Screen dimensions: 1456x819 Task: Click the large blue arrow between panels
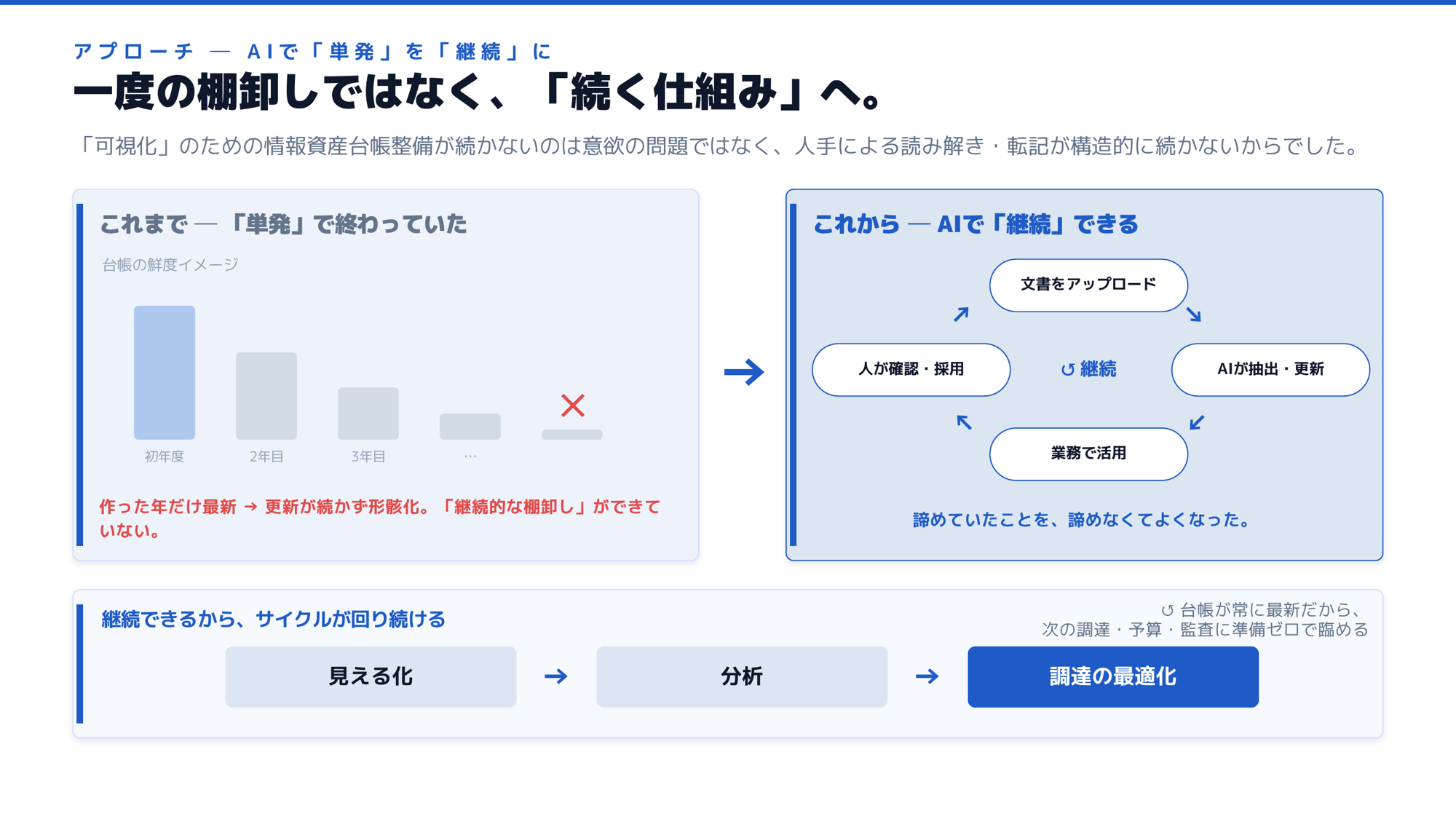744,372
